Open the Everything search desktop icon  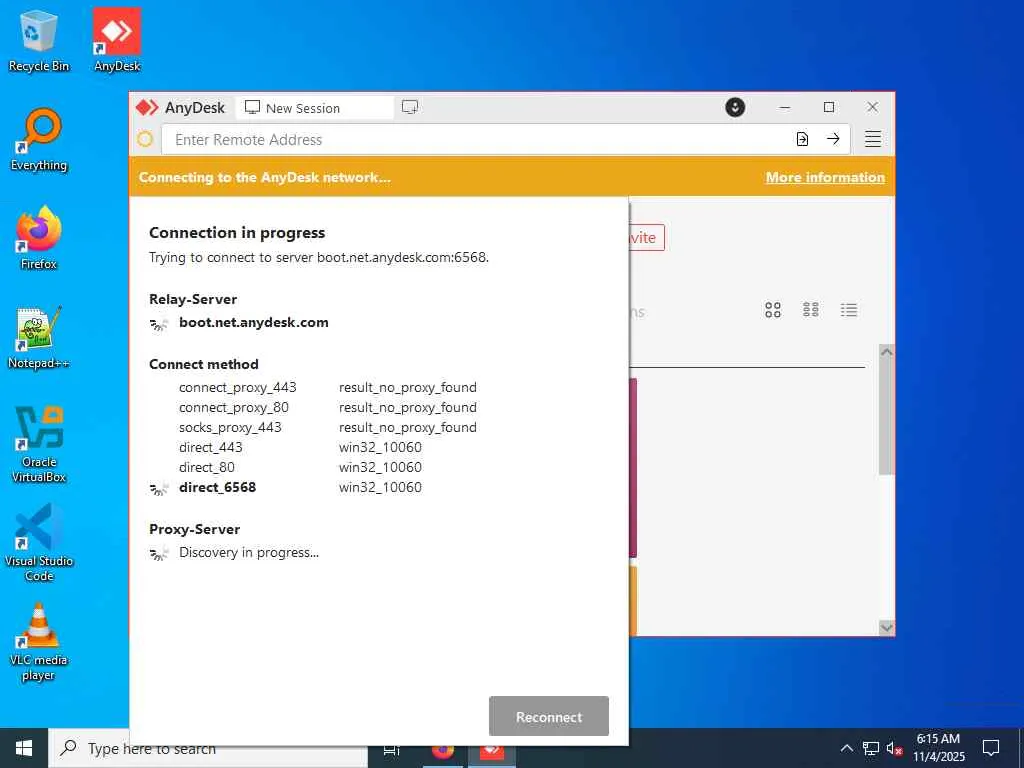point(39,140)
